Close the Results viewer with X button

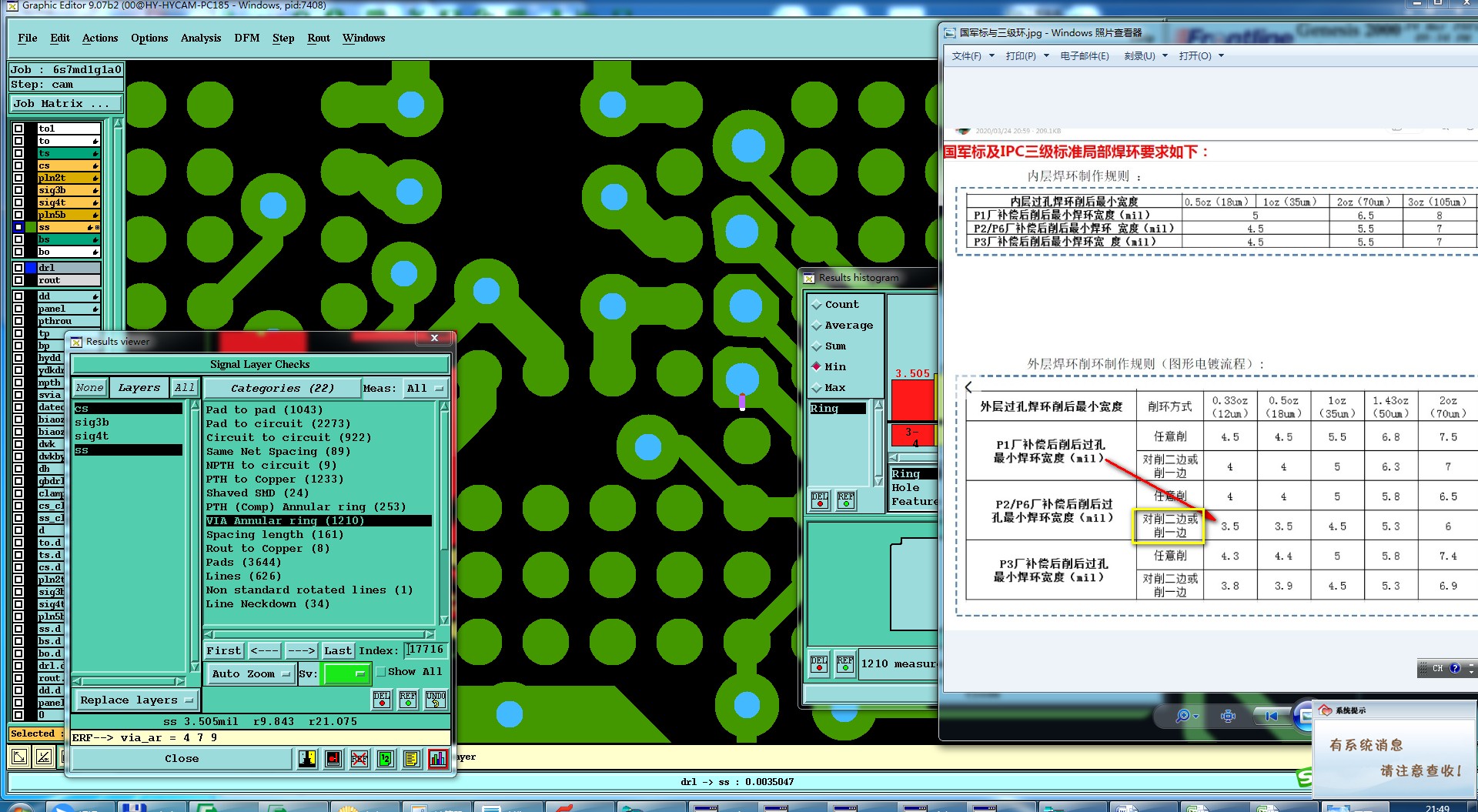pyautogui.click(x=435, y=338)
